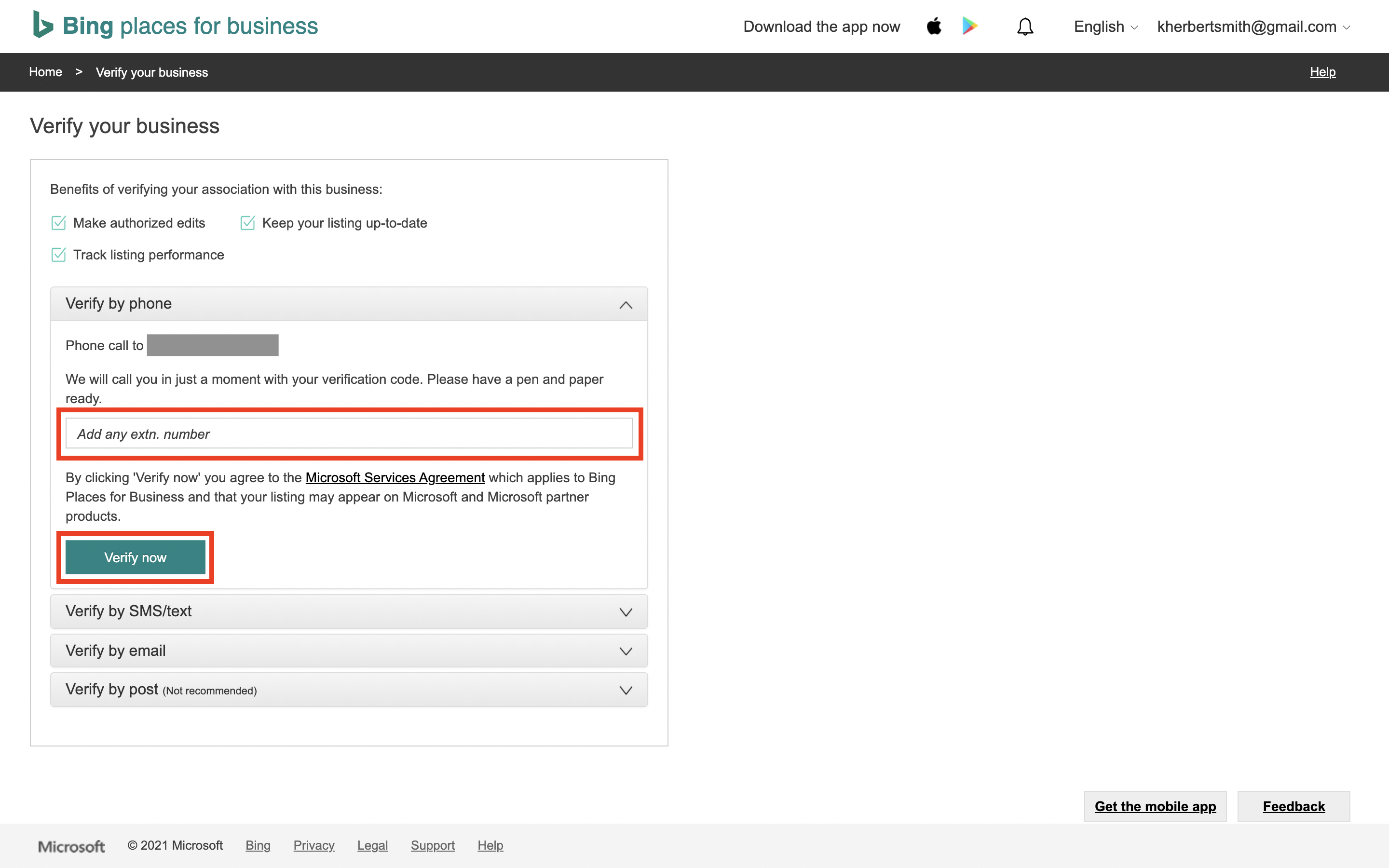Expand the Verify by email section
The width and height of the screenshot is (1389, 868).
(349, 651)
